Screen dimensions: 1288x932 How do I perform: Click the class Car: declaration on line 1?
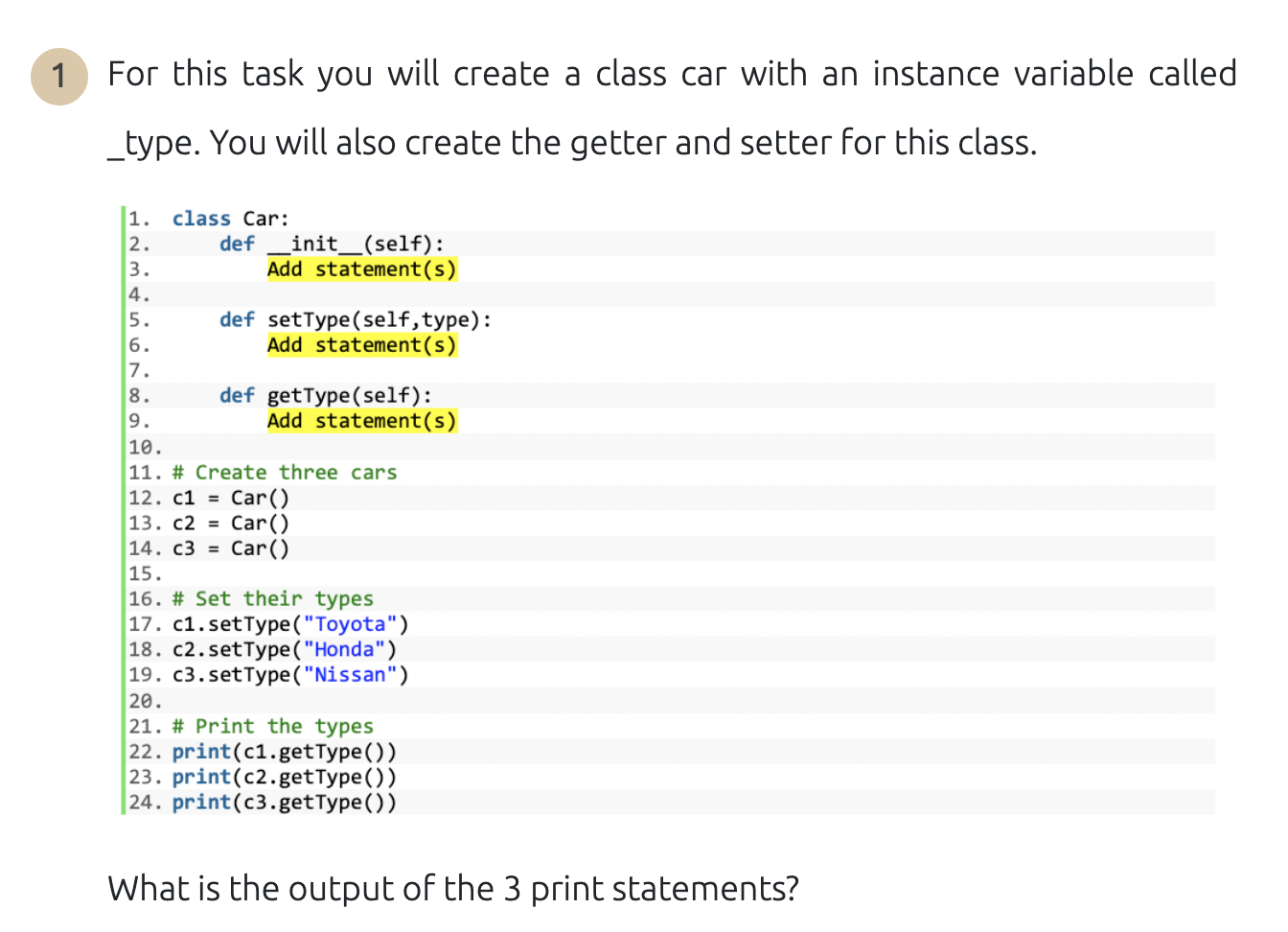point(230,218)
